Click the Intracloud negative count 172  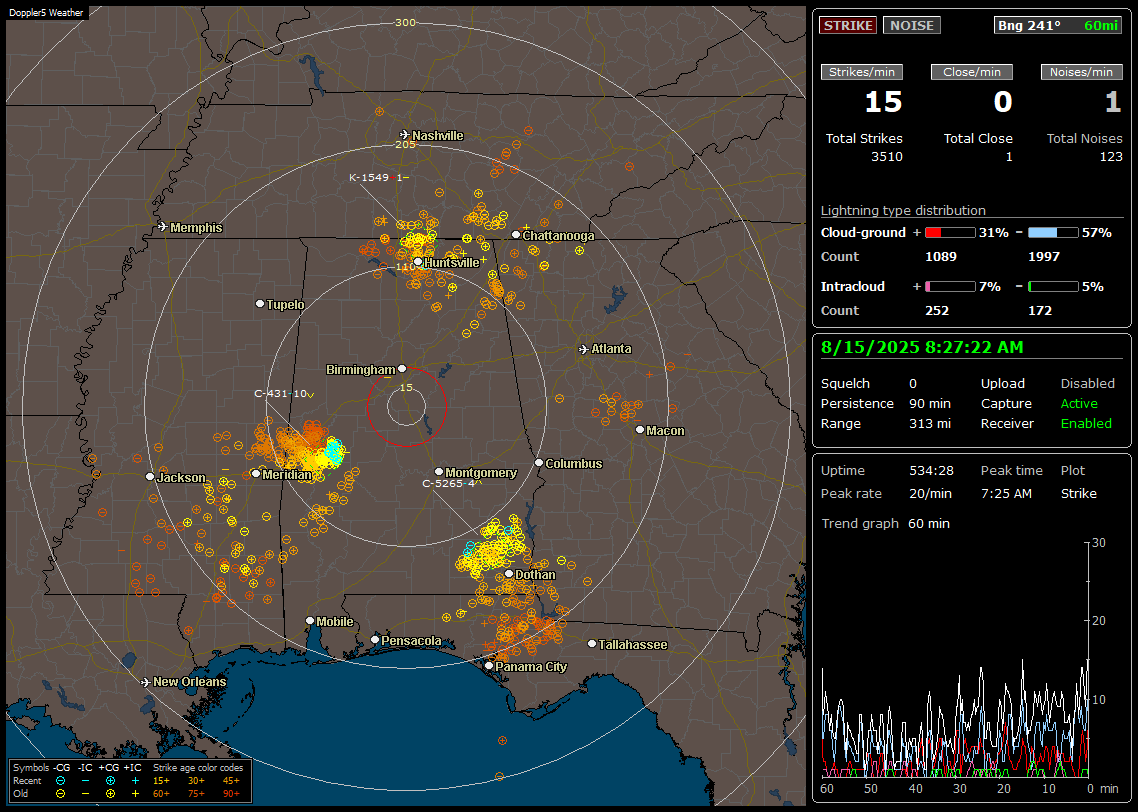tap(1040, 310)
